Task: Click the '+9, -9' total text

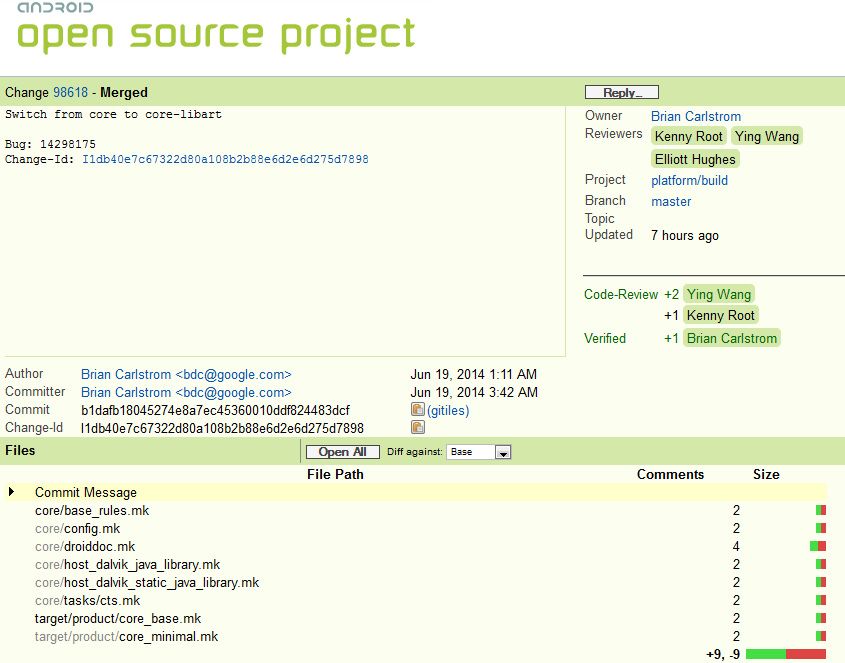Action: point(723,654)
